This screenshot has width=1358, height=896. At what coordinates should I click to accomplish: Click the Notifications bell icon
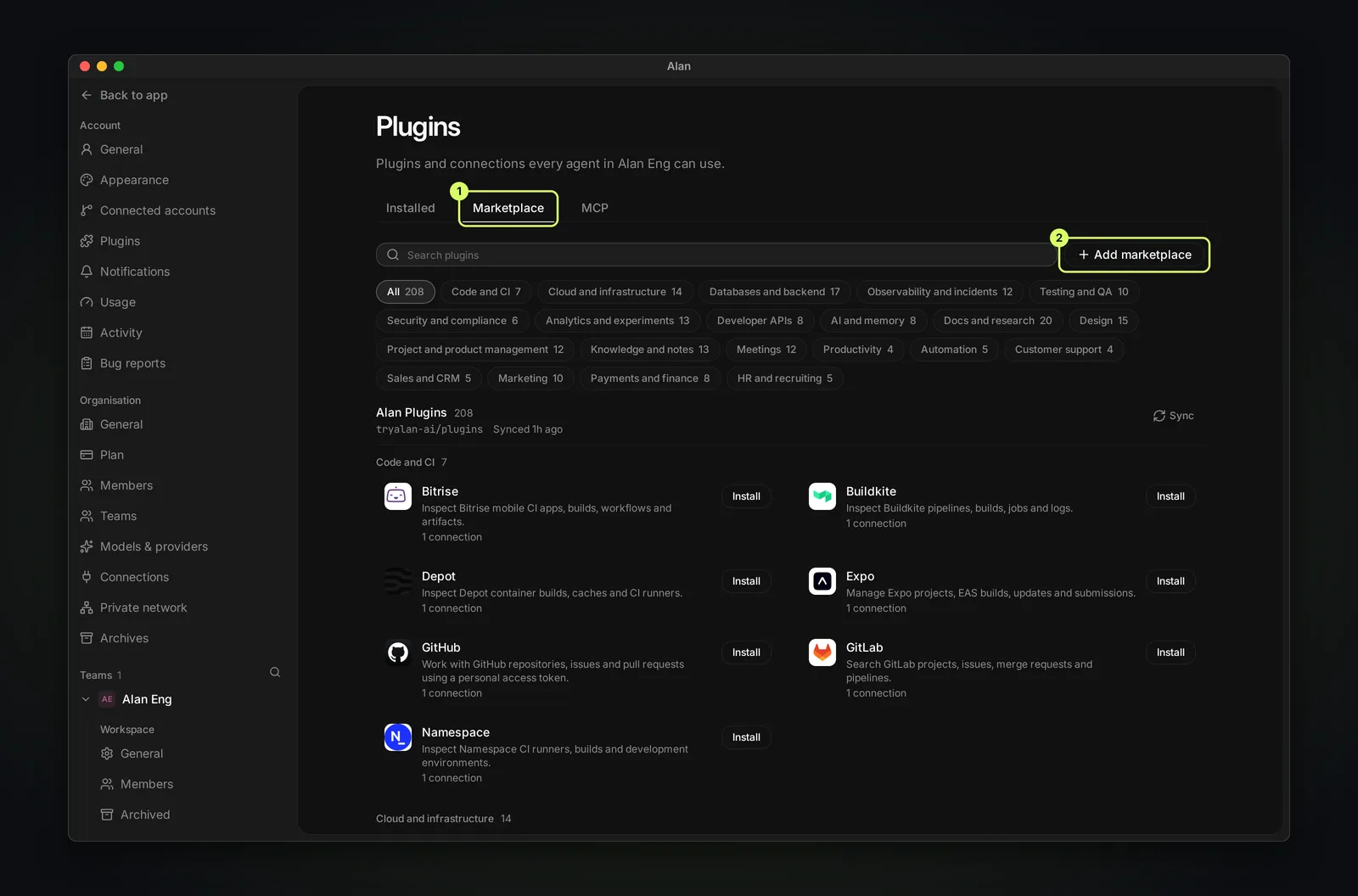pos(87,272)
